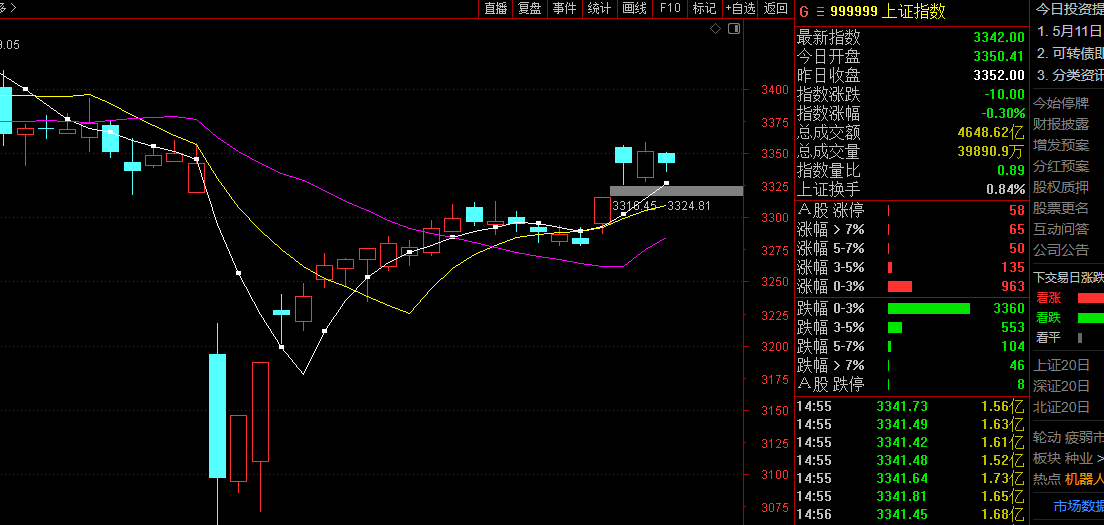Click the 北证20日 entry
The image size is (1104, 525).
tap(1061, 407)
